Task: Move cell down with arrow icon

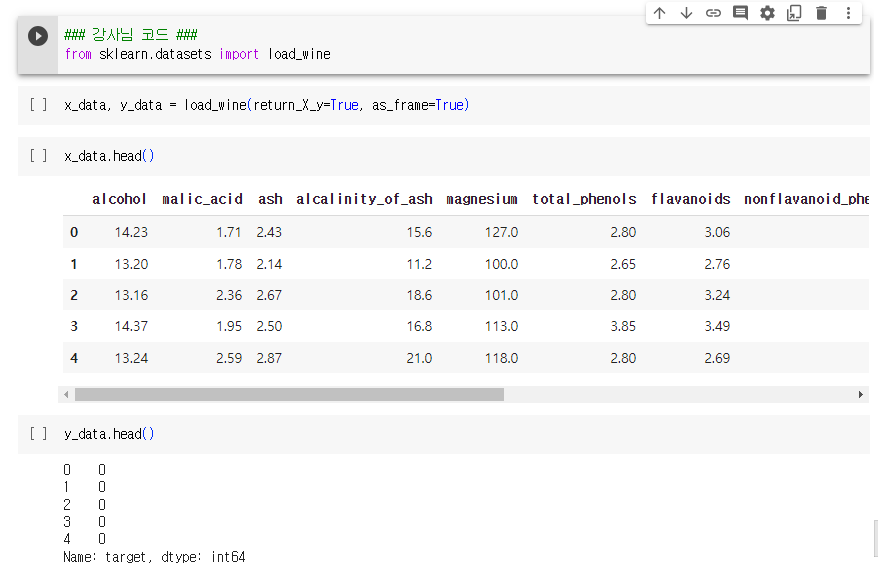Action: (x=686, y=13)
